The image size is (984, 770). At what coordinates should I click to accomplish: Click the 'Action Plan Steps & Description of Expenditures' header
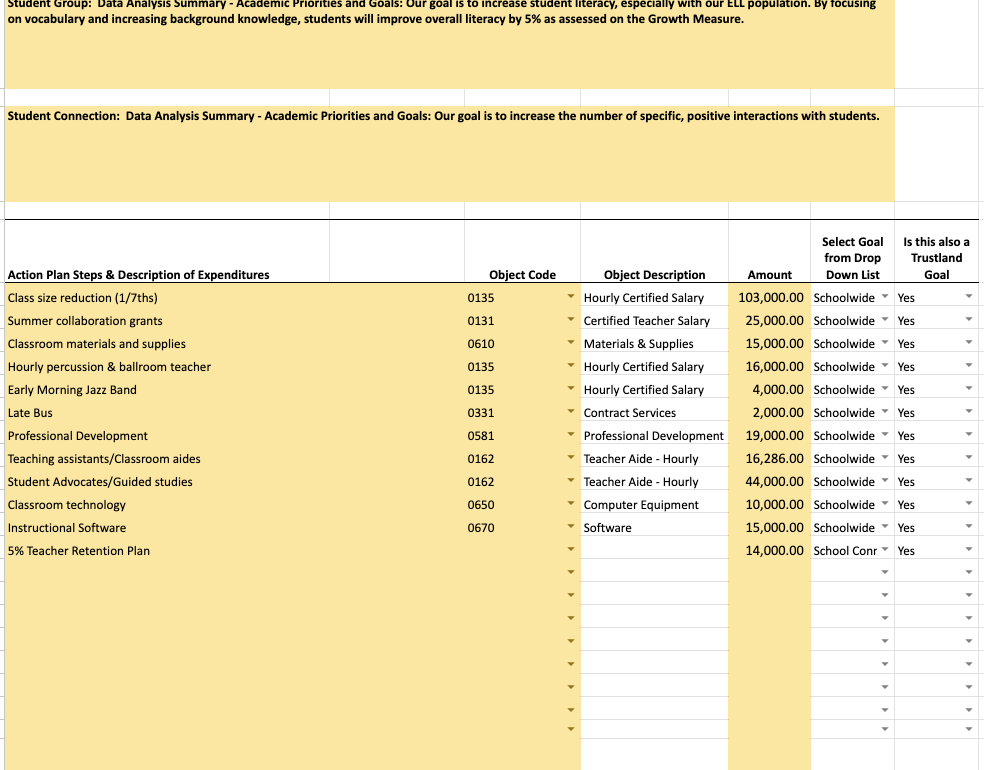pos(138,275)
